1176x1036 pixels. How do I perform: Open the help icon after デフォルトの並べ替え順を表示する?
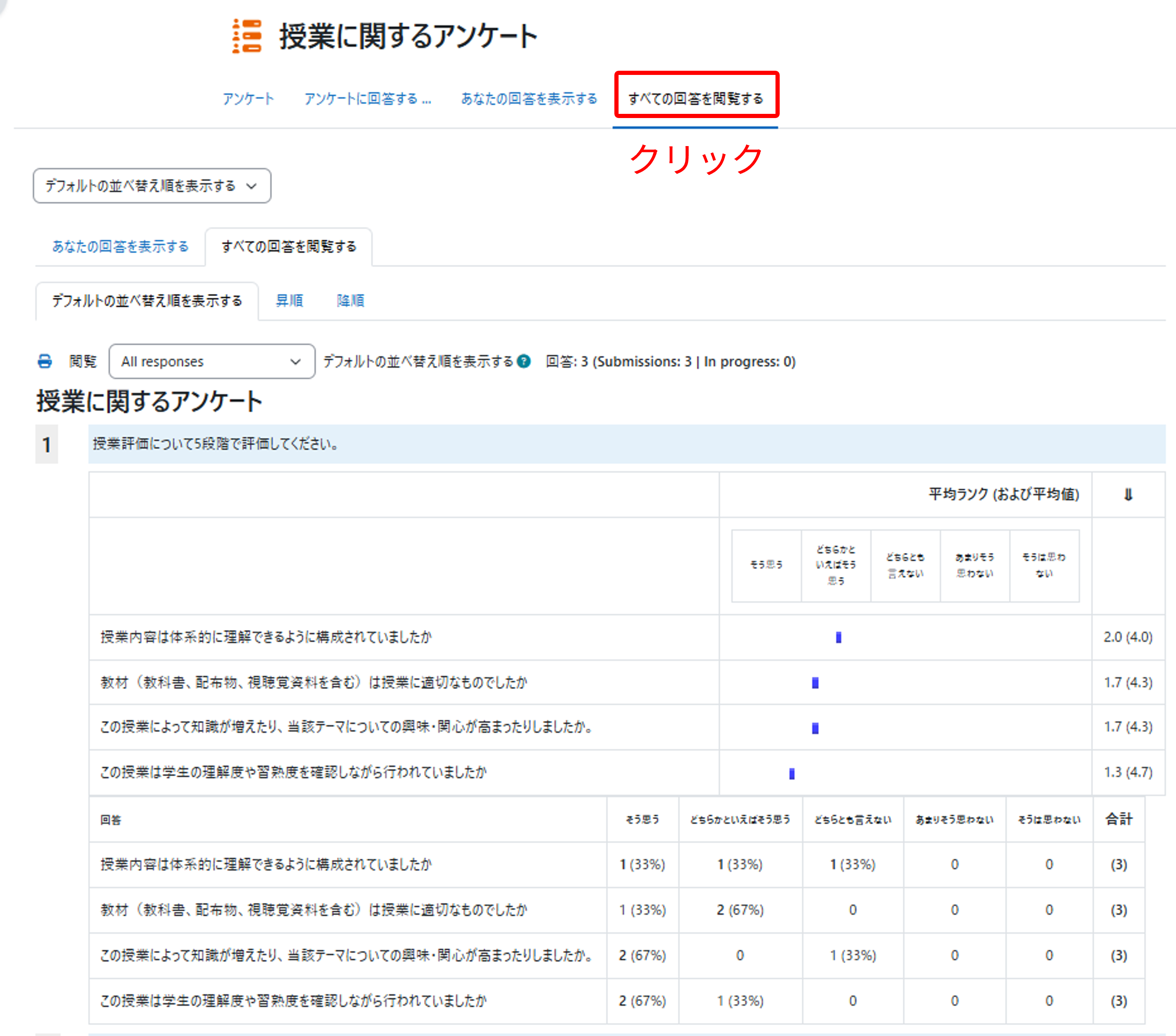[524, 362]
